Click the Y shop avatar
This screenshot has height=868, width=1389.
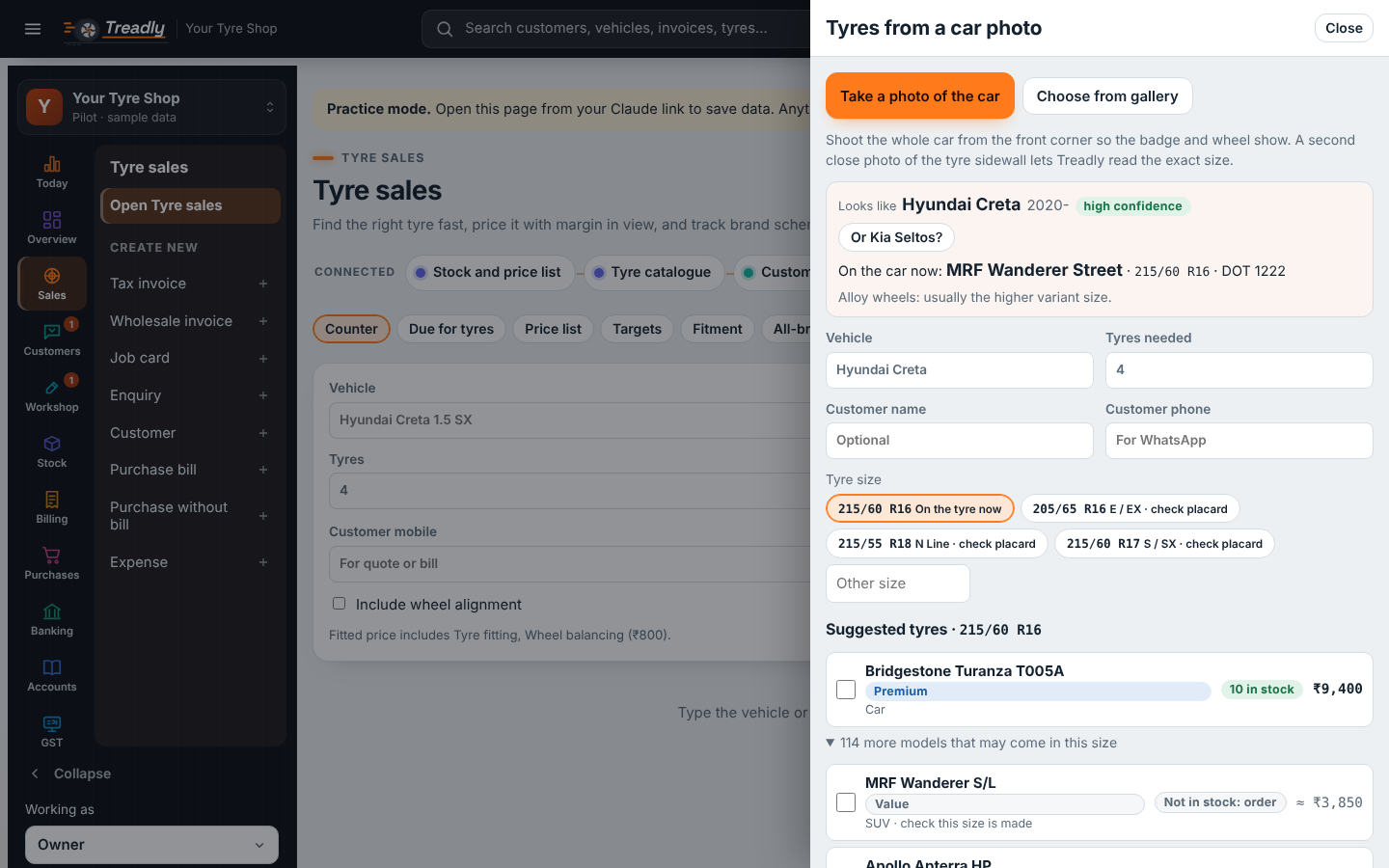(x=44, y=107)
